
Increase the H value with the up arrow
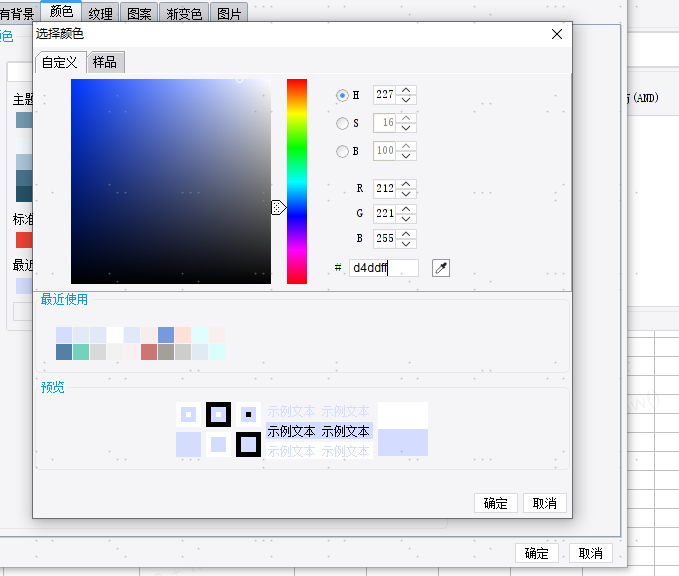point(406,90)
